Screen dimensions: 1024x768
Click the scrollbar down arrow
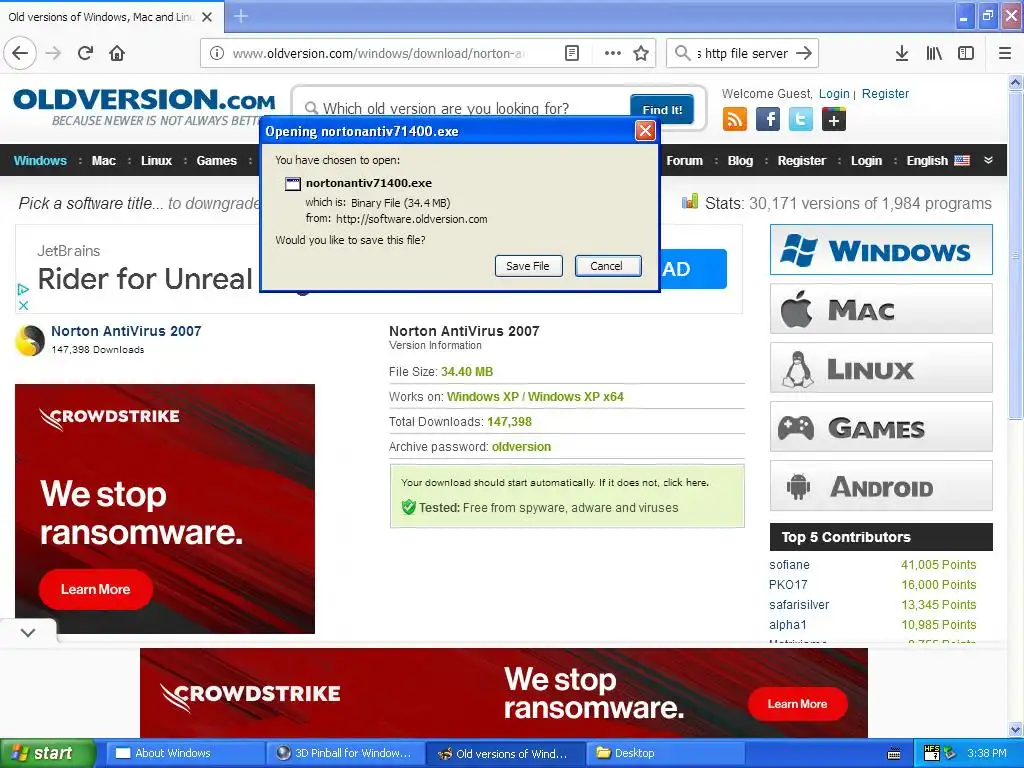(x=1015, y=730)
